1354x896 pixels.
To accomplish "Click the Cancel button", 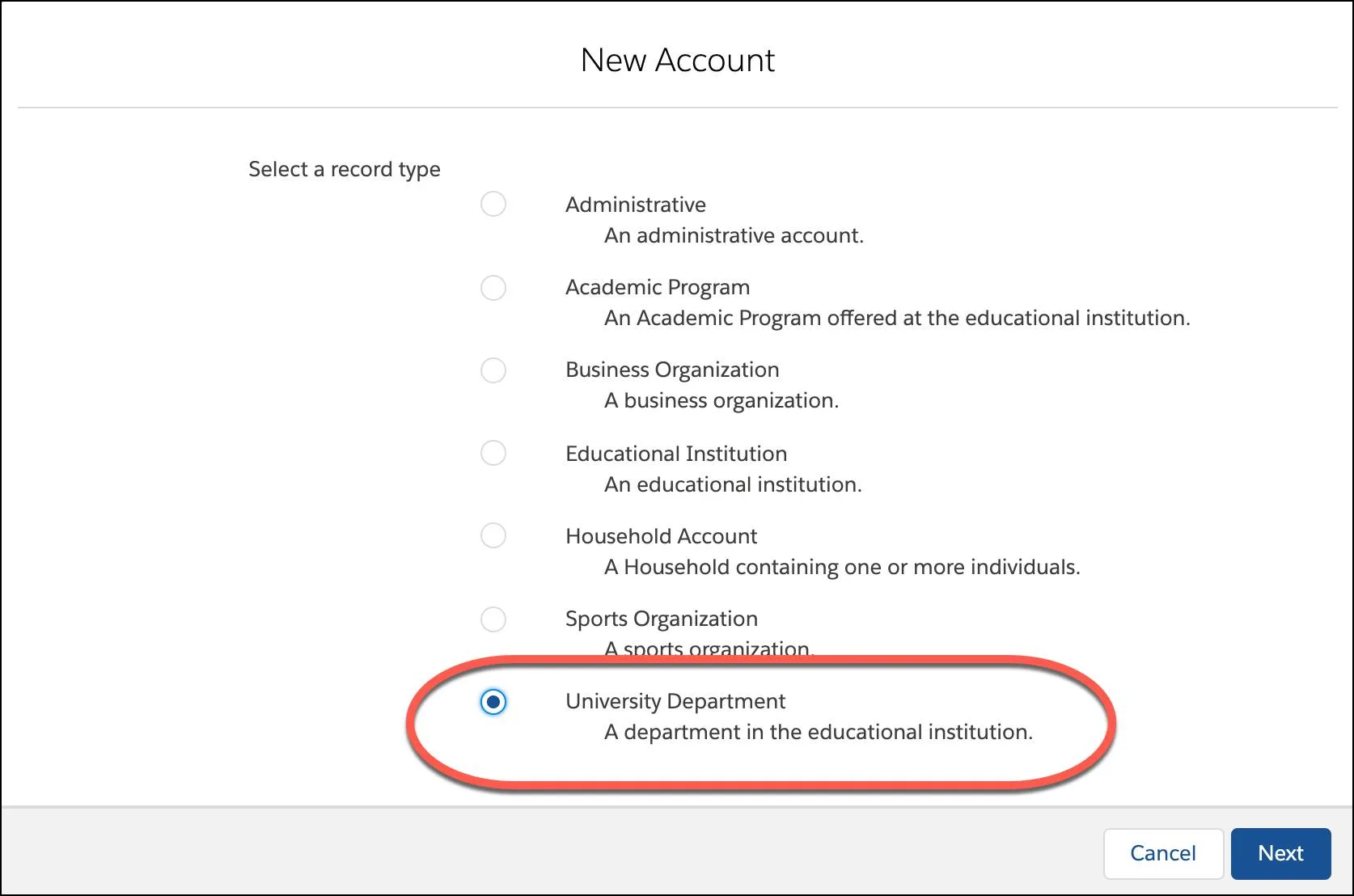I will point(1163,853).
